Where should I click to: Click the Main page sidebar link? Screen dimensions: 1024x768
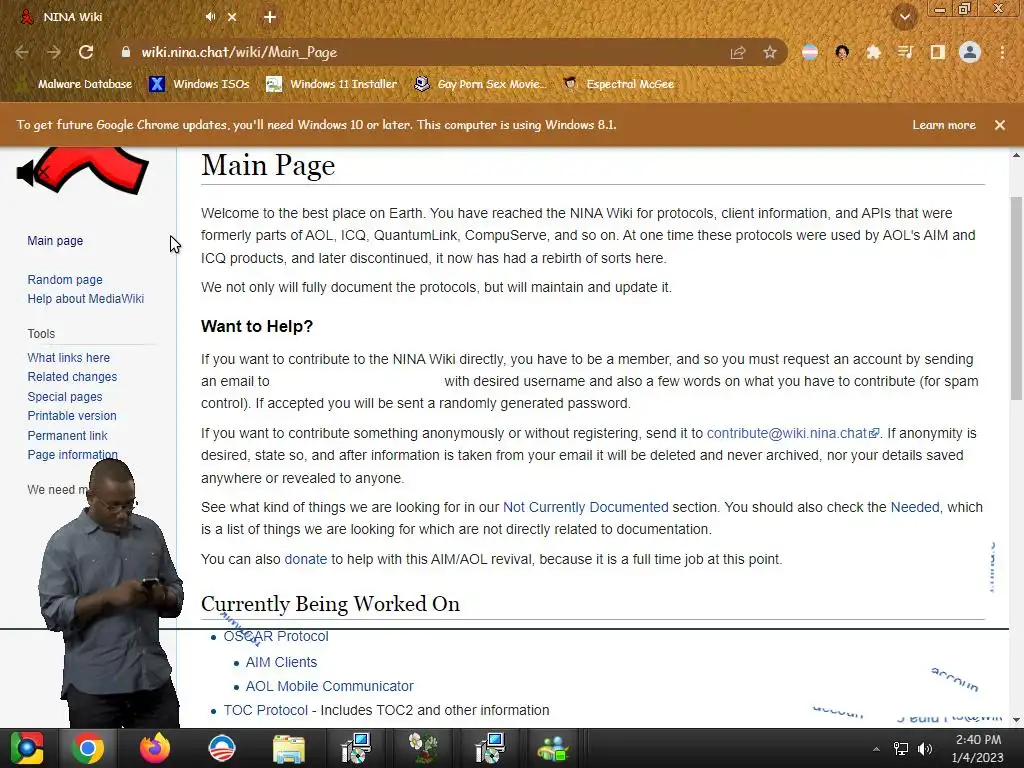pyautogui.click(x=55, y=240)
